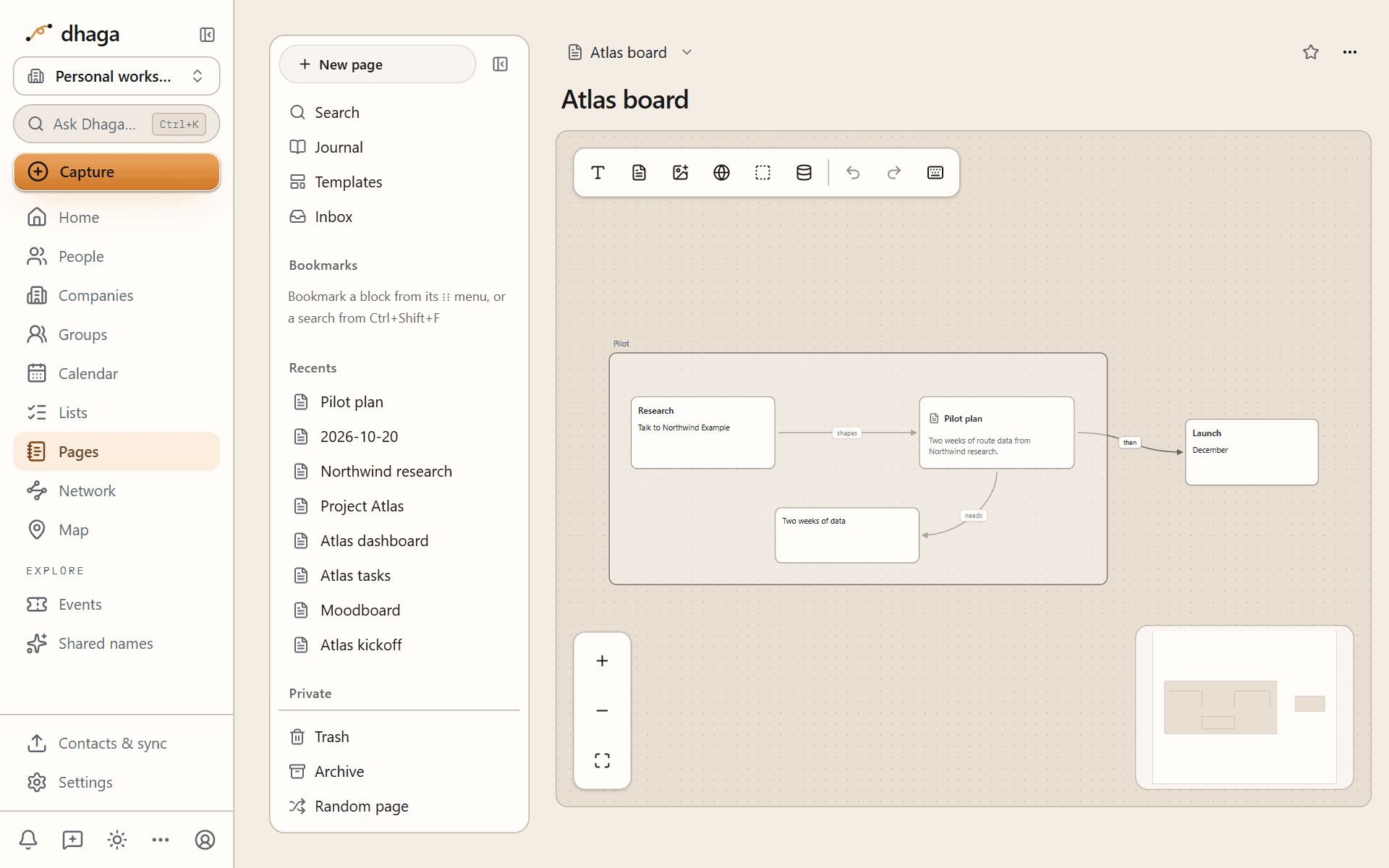Open Lists section
1389x868 pixels.
click(116, 412)
